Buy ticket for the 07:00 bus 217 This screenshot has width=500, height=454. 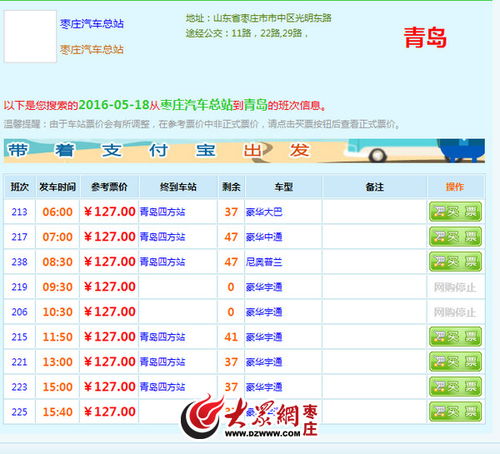455,237
